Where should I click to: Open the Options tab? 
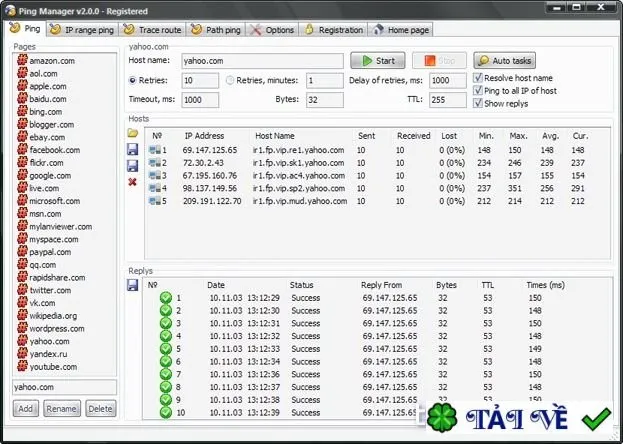point(273,30)
